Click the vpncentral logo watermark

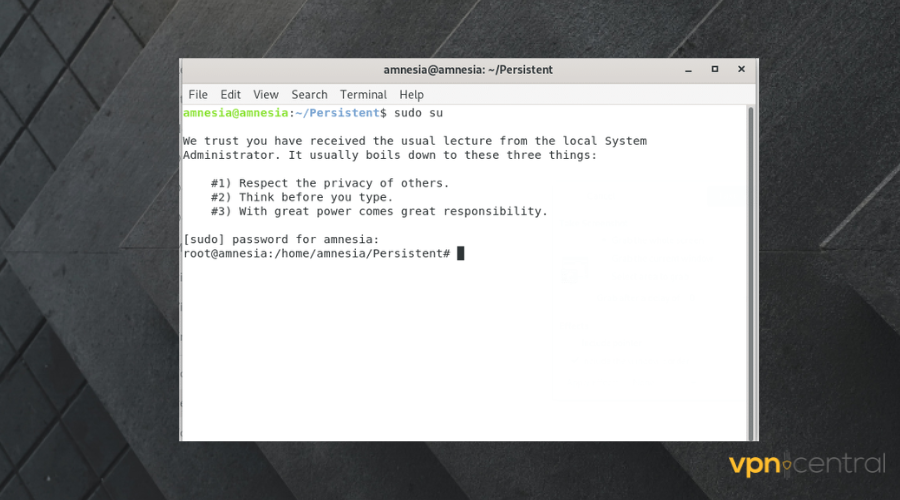(806, 464)
